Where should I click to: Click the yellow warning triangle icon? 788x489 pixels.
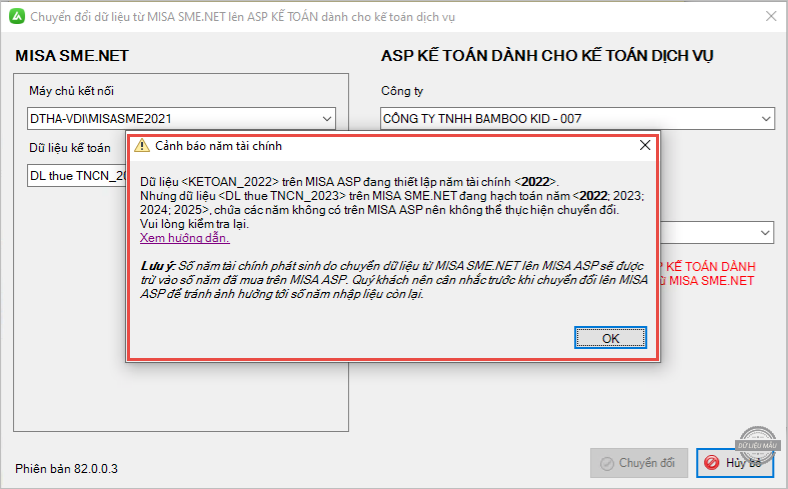click(142, 146)
